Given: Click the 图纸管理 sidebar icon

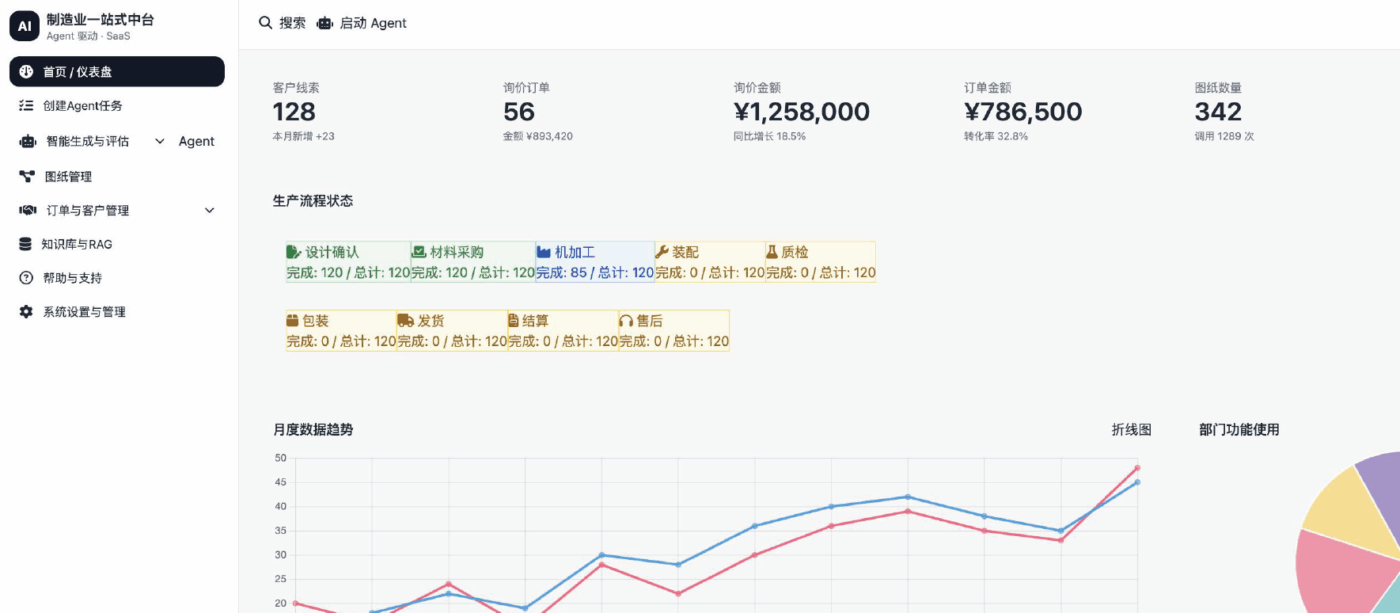Looking at the screenshot, I should pyautogui.click(x=27, y=176).
